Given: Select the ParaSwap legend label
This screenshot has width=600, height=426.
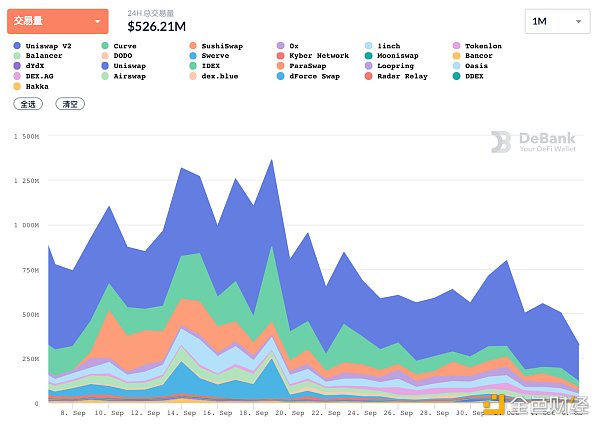Looking at the screenshot, I should (308, 66).
